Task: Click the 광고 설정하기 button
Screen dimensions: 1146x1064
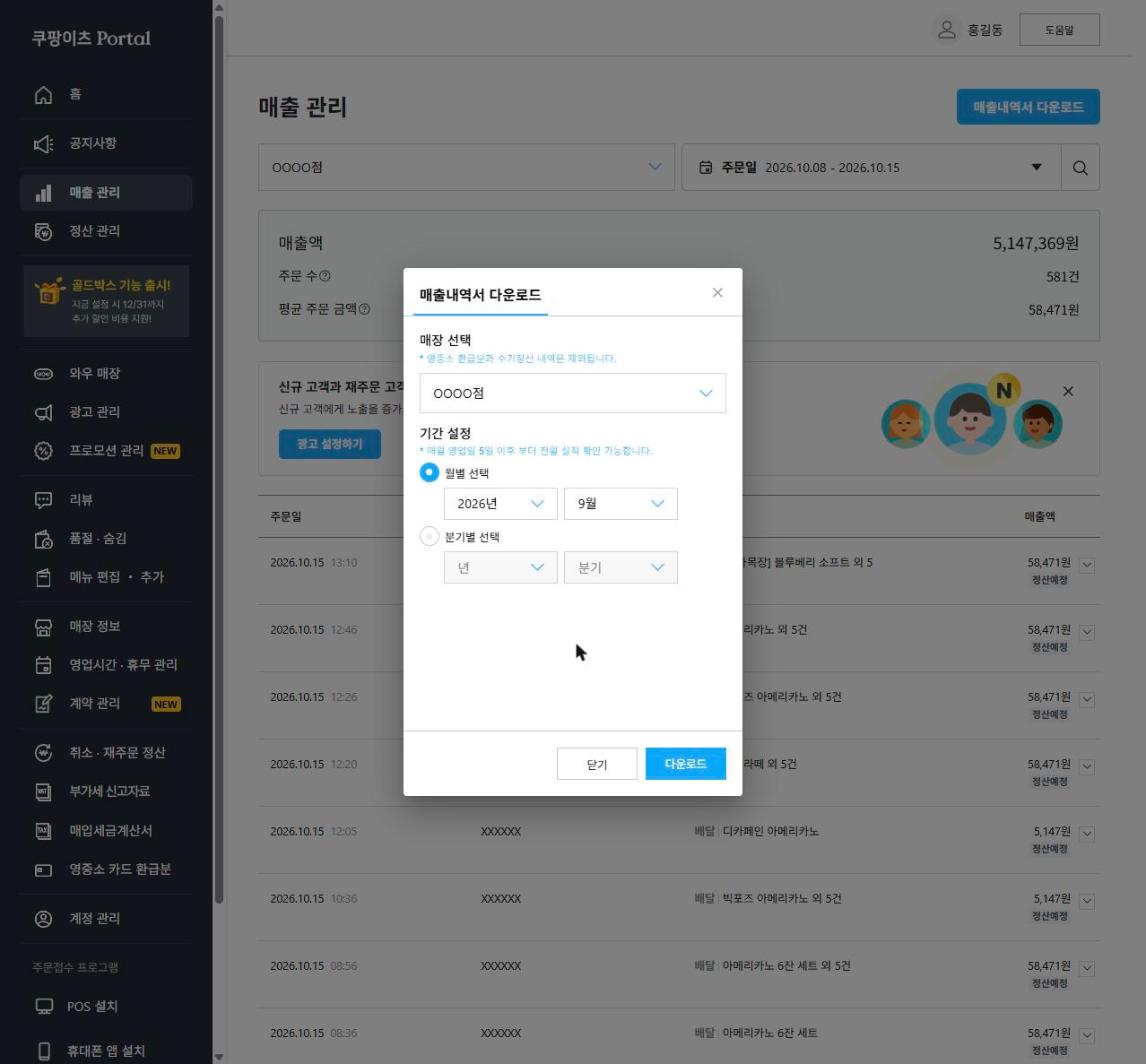Action: (x=330, y=444)
